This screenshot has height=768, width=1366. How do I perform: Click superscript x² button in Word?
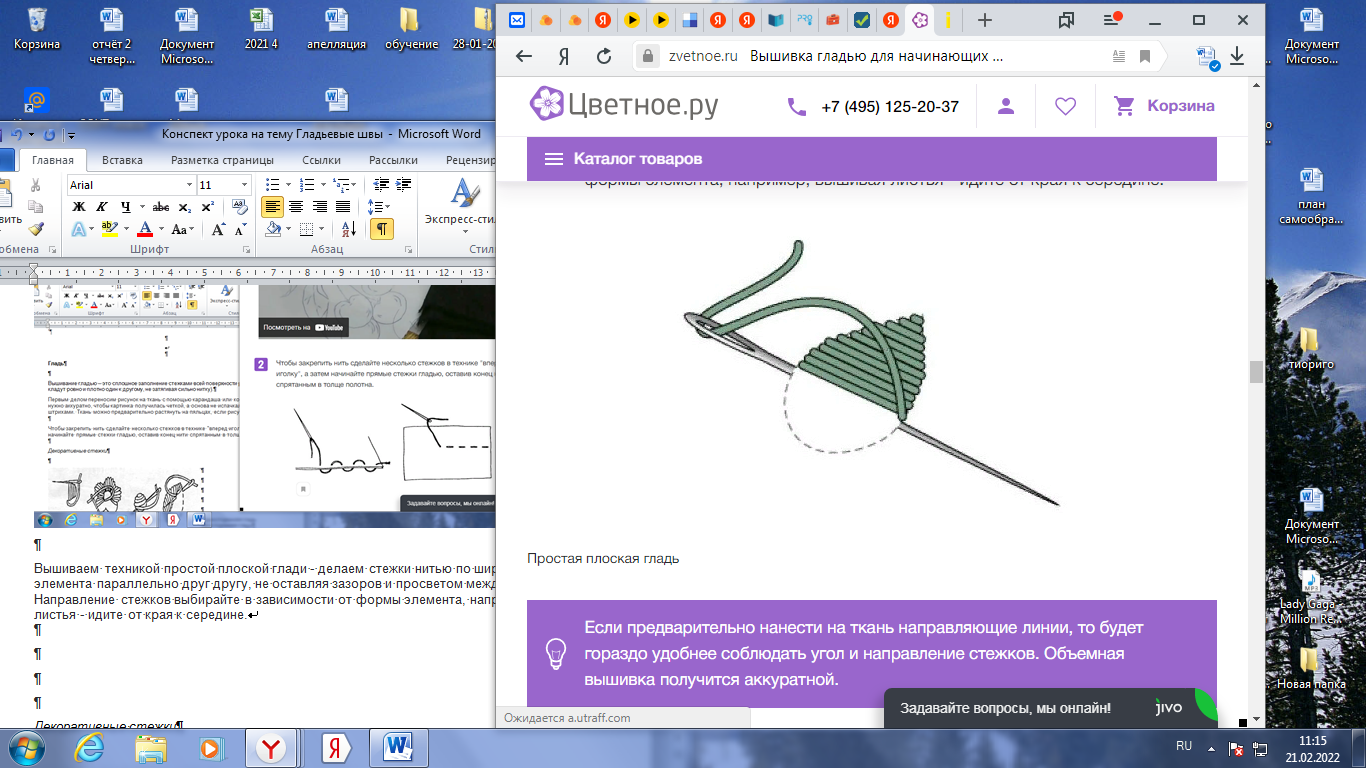click(208, 207)
